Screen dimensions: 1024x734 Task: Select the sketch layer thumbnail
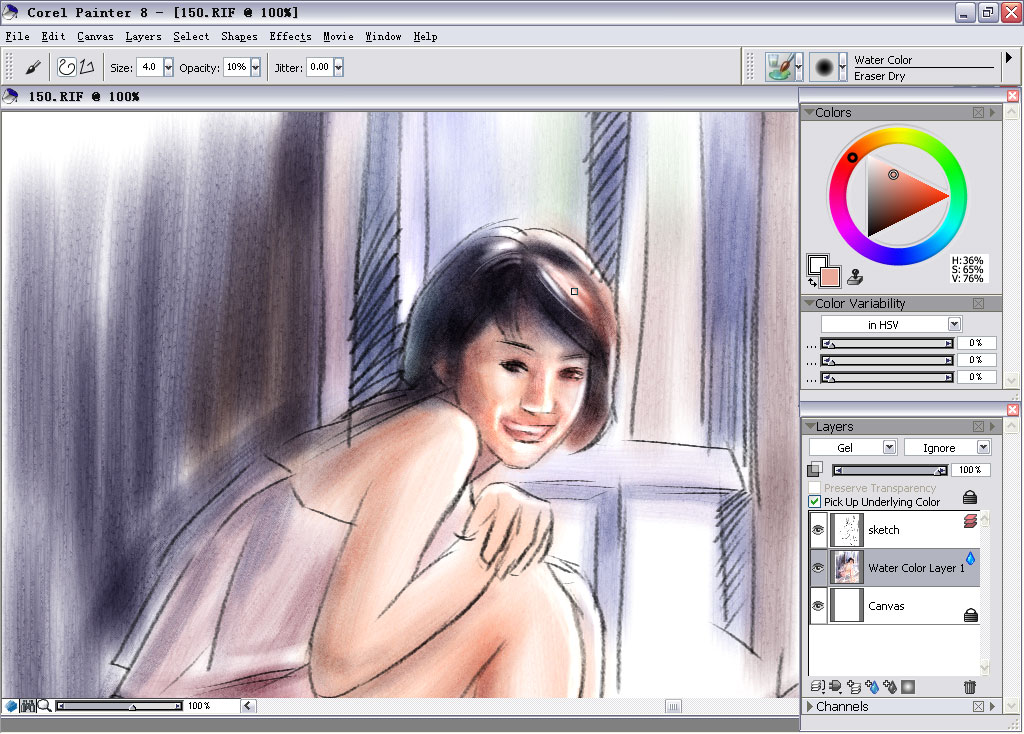point(847,530)
